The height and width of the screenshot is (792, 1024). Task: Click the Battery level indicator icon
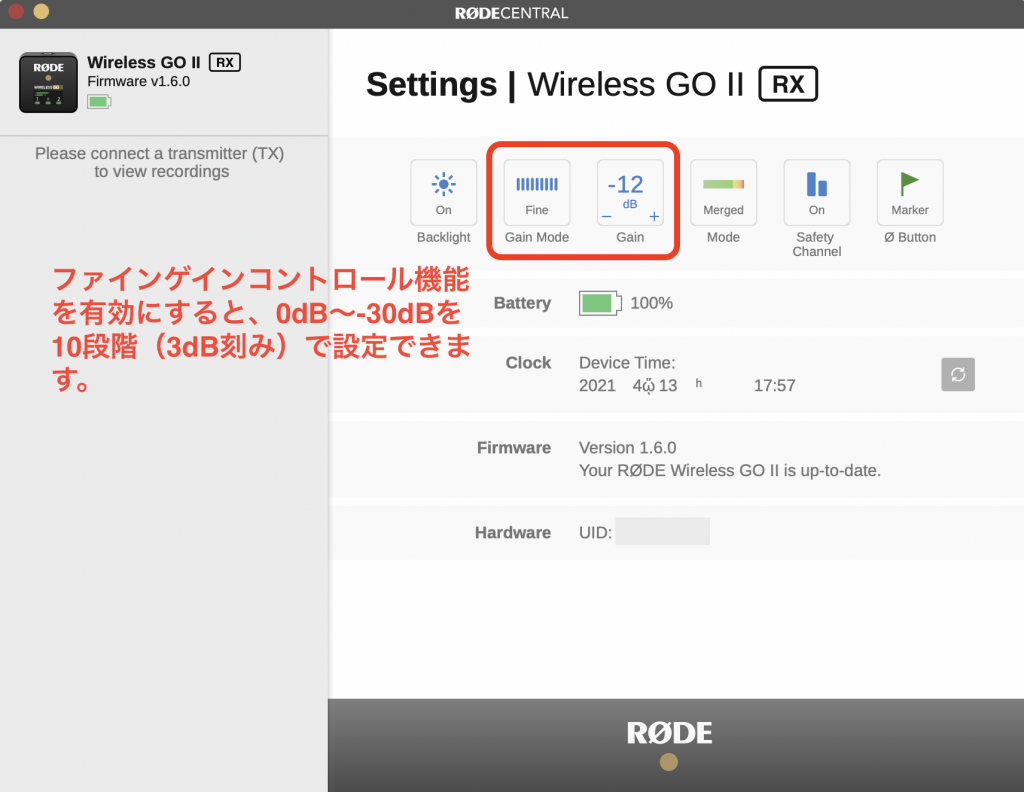coord(600,303)
